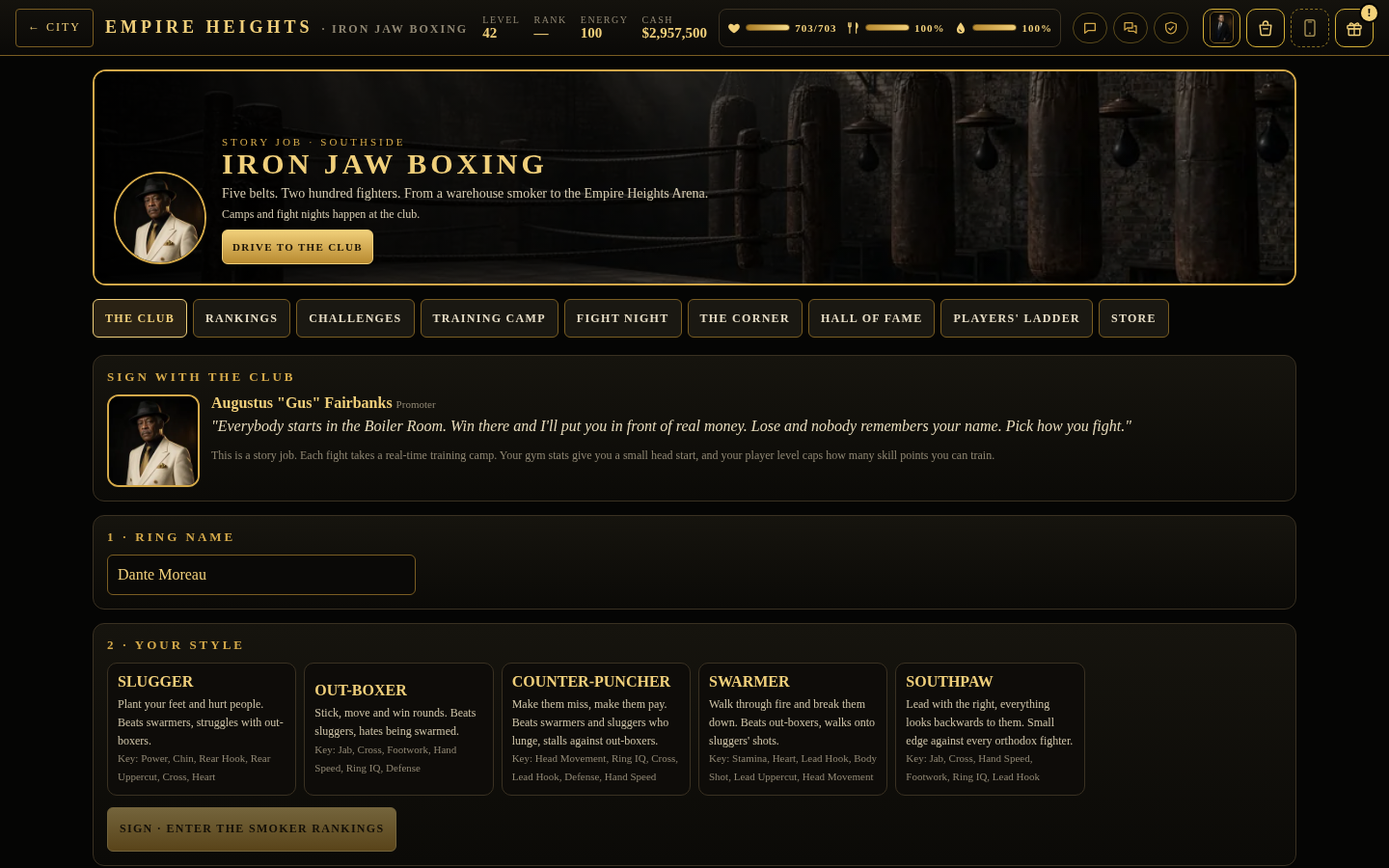This screenshot has width=1389, height=868.
Task: Open the Training Camp tab
Action: [489, 318]
